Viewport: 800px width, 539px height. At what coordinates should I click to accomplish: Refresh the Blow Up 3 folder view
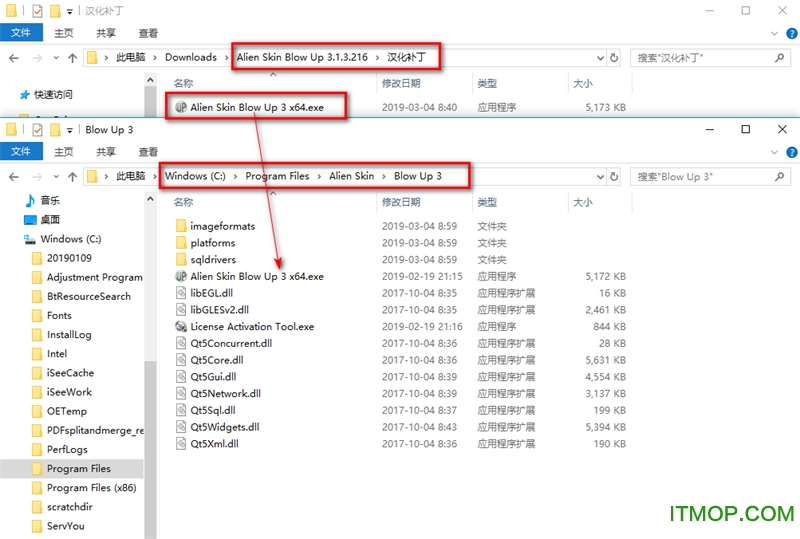click(614, 177)
